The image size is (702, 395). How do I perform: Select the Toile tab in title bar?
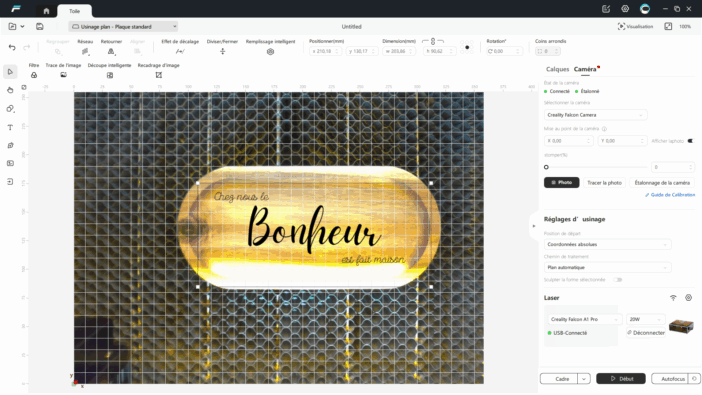pyautogui.click(x=75, y=11)
